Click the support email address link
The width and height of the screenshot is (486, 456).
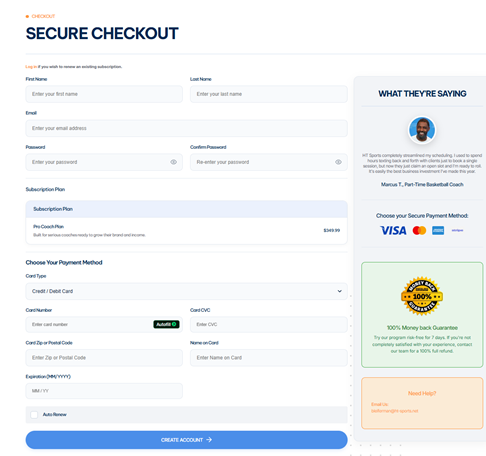point(395,411)
